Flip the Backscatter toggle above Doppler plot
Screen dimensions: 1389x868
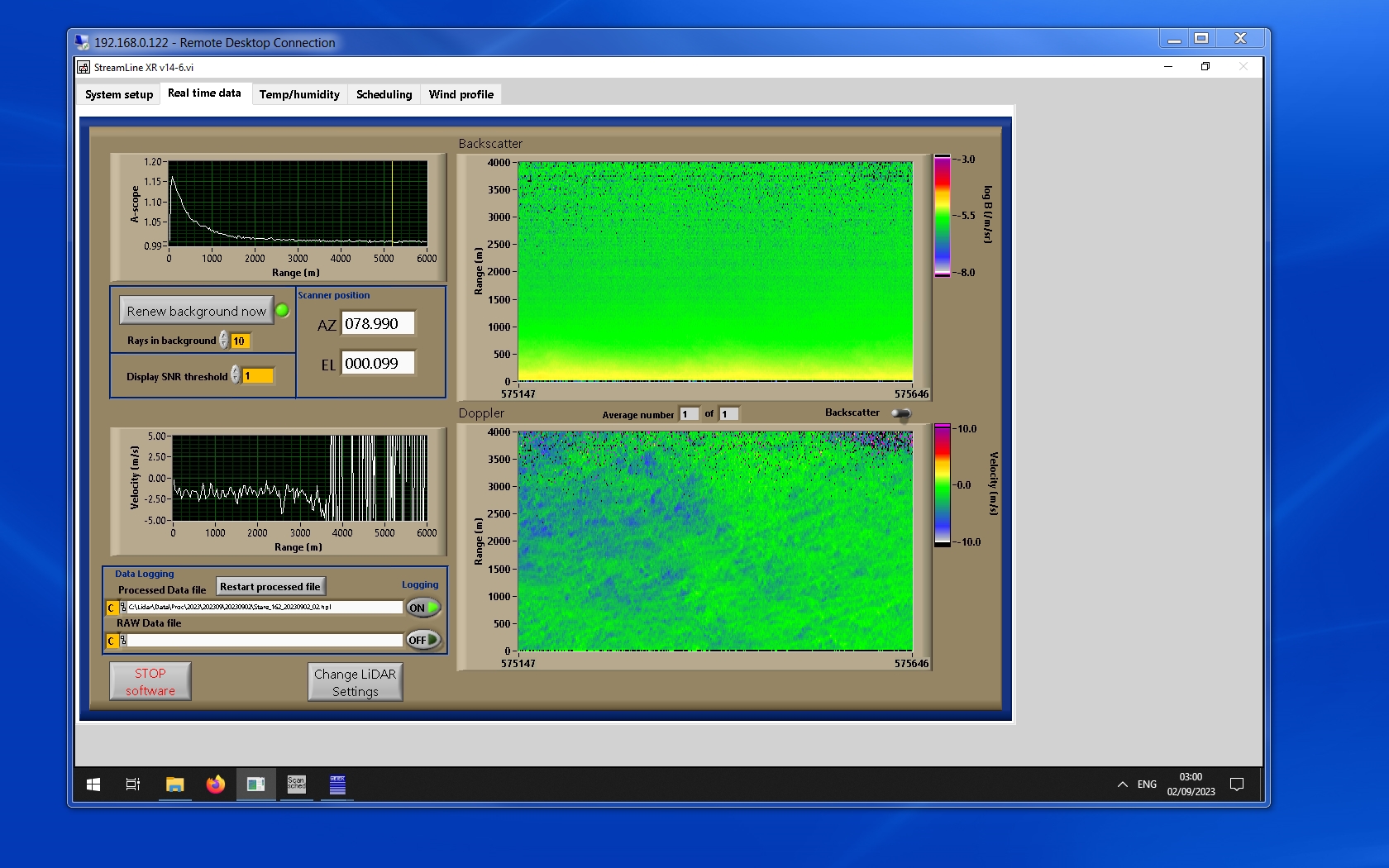pyautogui.click(x=901, y=413)
